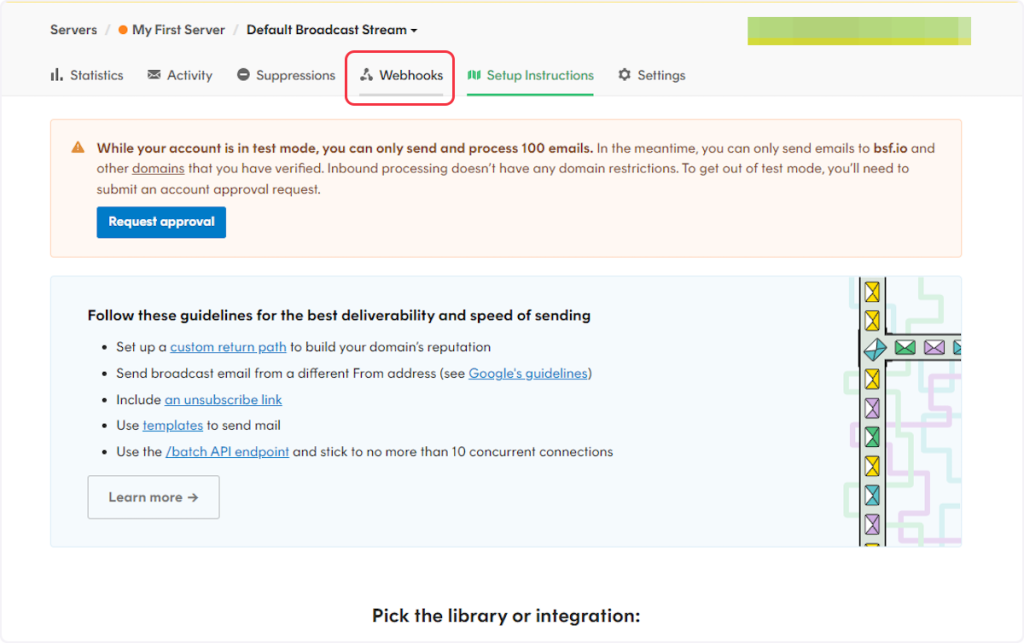This screenshot has height=643, width=1024.
Task: Open the Webhooks tab
Action: [x=410, y=75]
